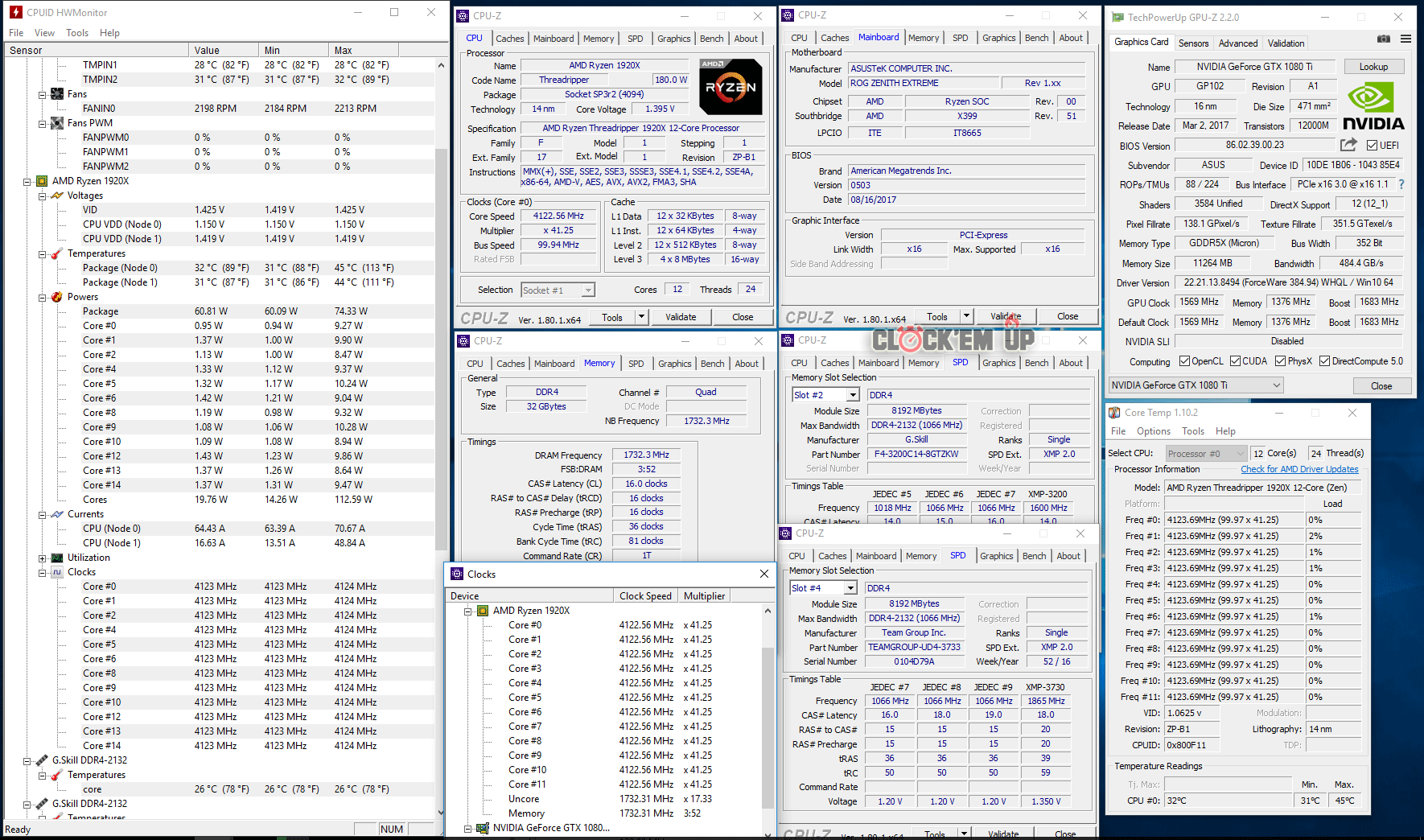Click the Fans PWM icon in HWMonitor

pyautogui.click(x=57, y=123)
